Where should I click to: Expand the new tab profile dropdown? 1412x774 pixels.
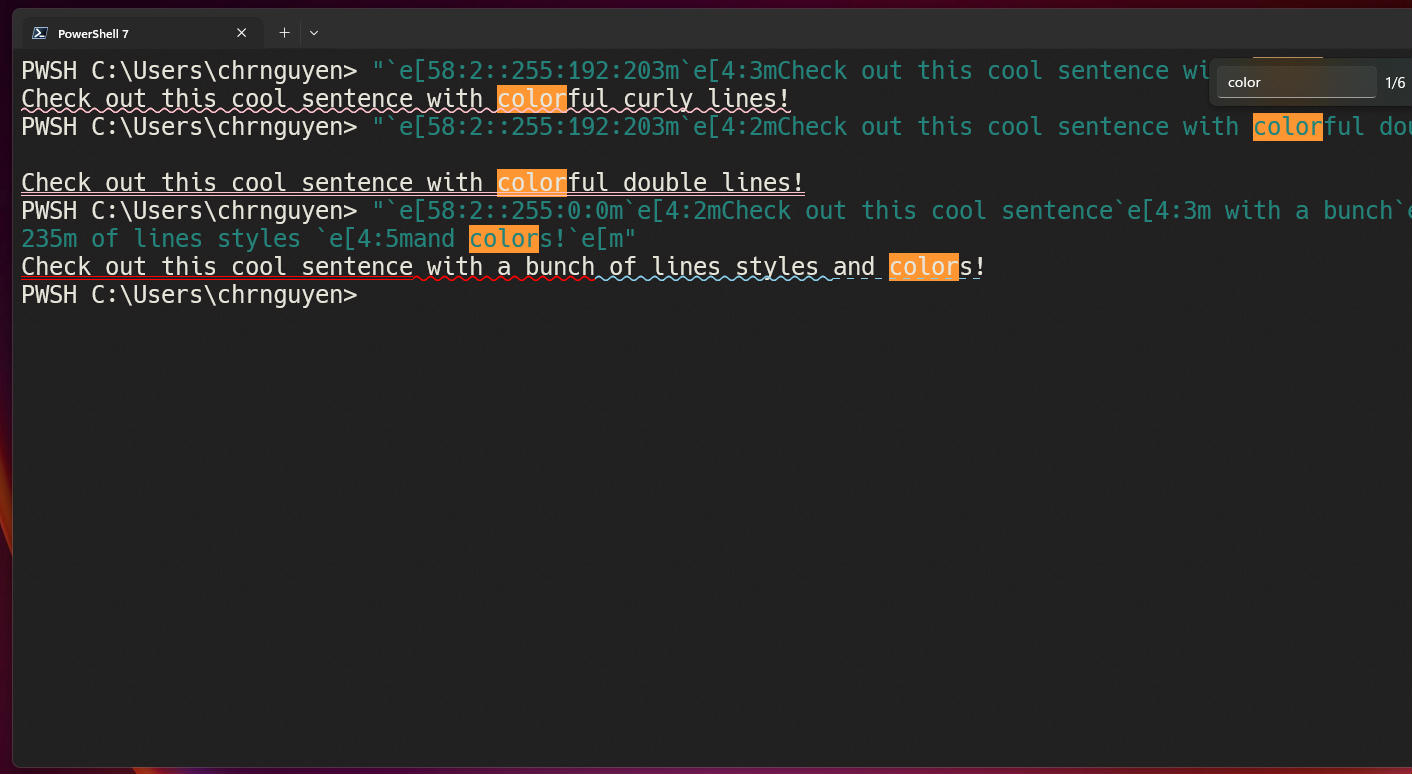click(314, 33)
